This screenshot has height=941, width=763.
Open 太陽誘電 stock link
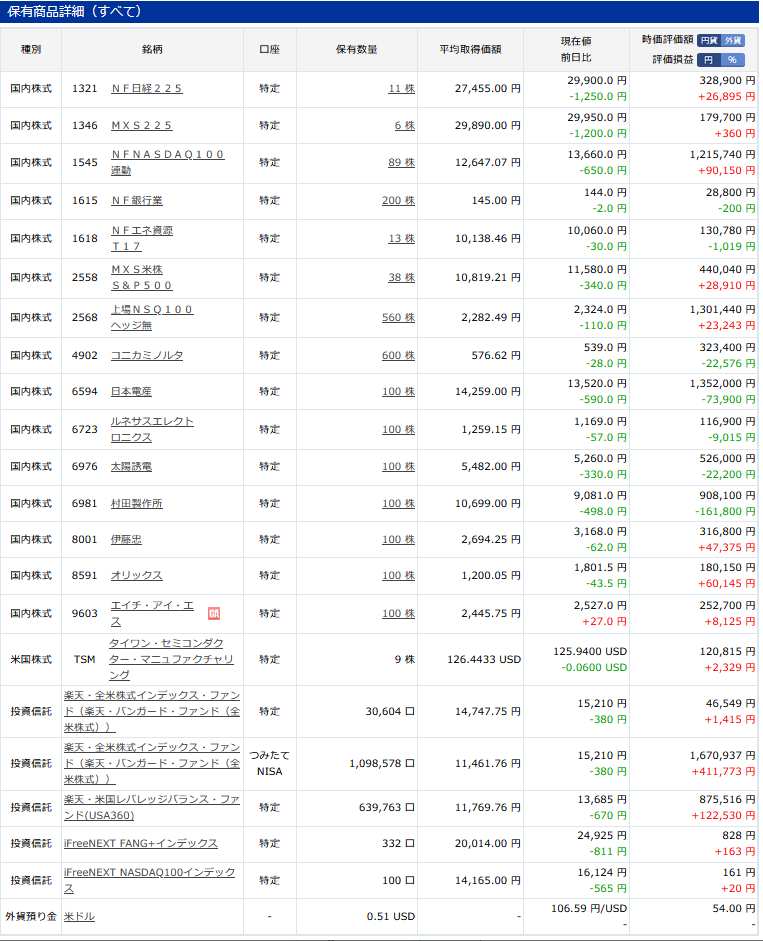131,466
